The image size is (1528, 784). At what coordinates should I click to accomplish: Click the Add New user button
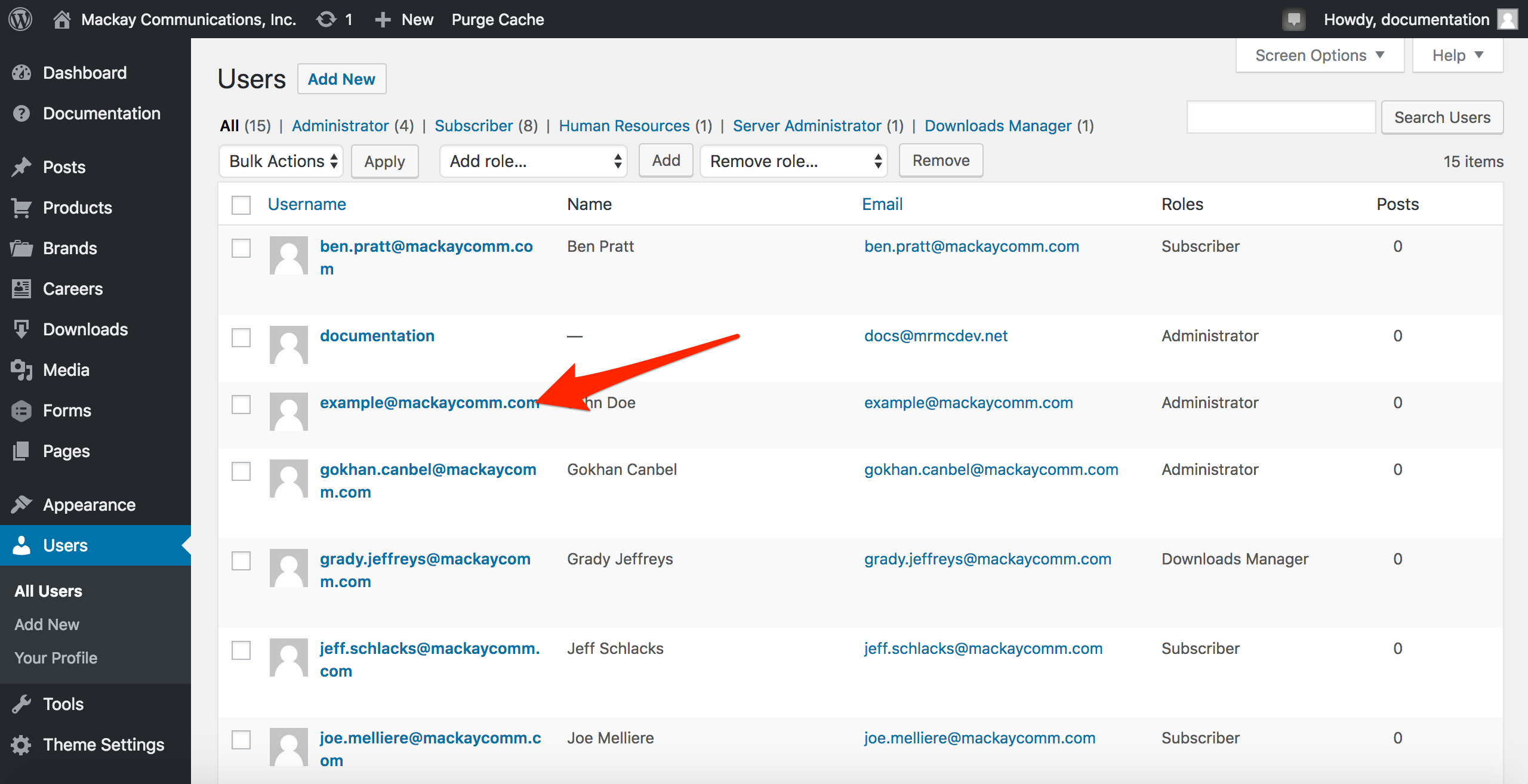(x=341, y=79)
